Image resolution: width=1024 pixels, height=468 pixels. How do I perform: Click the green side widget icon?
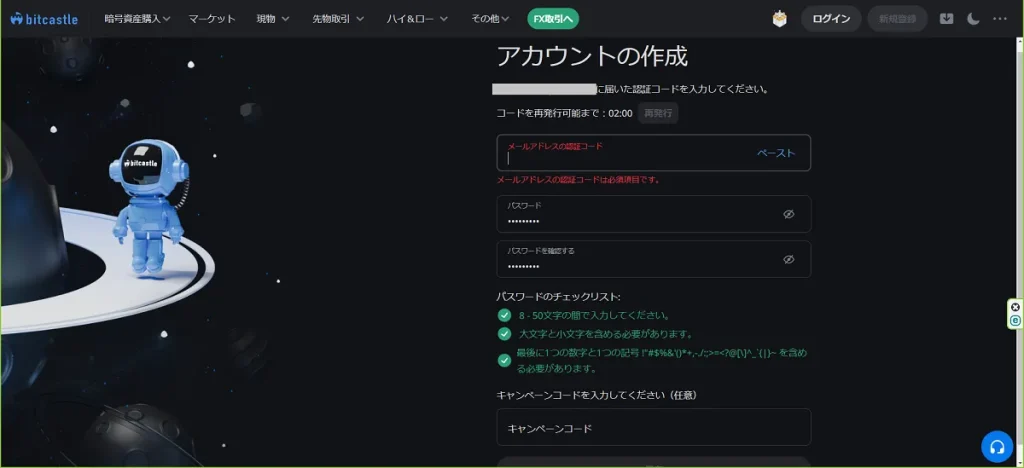click(x=1015, y=320)
